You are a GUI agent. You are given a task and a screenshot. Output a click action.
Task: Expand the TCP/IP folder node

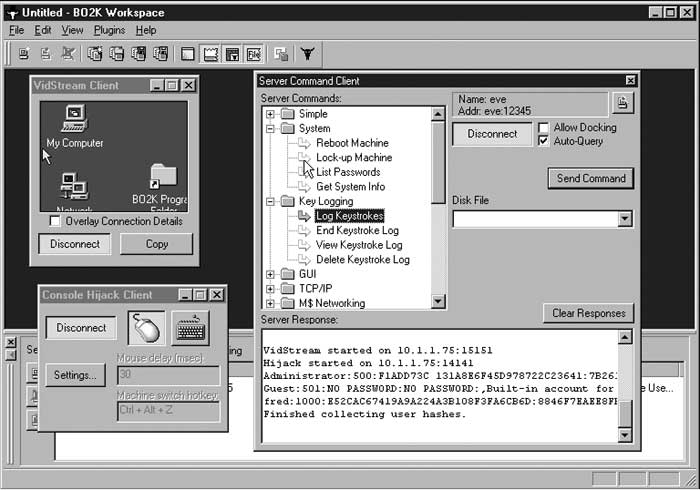pyautogui.click(x=270, y=289)
